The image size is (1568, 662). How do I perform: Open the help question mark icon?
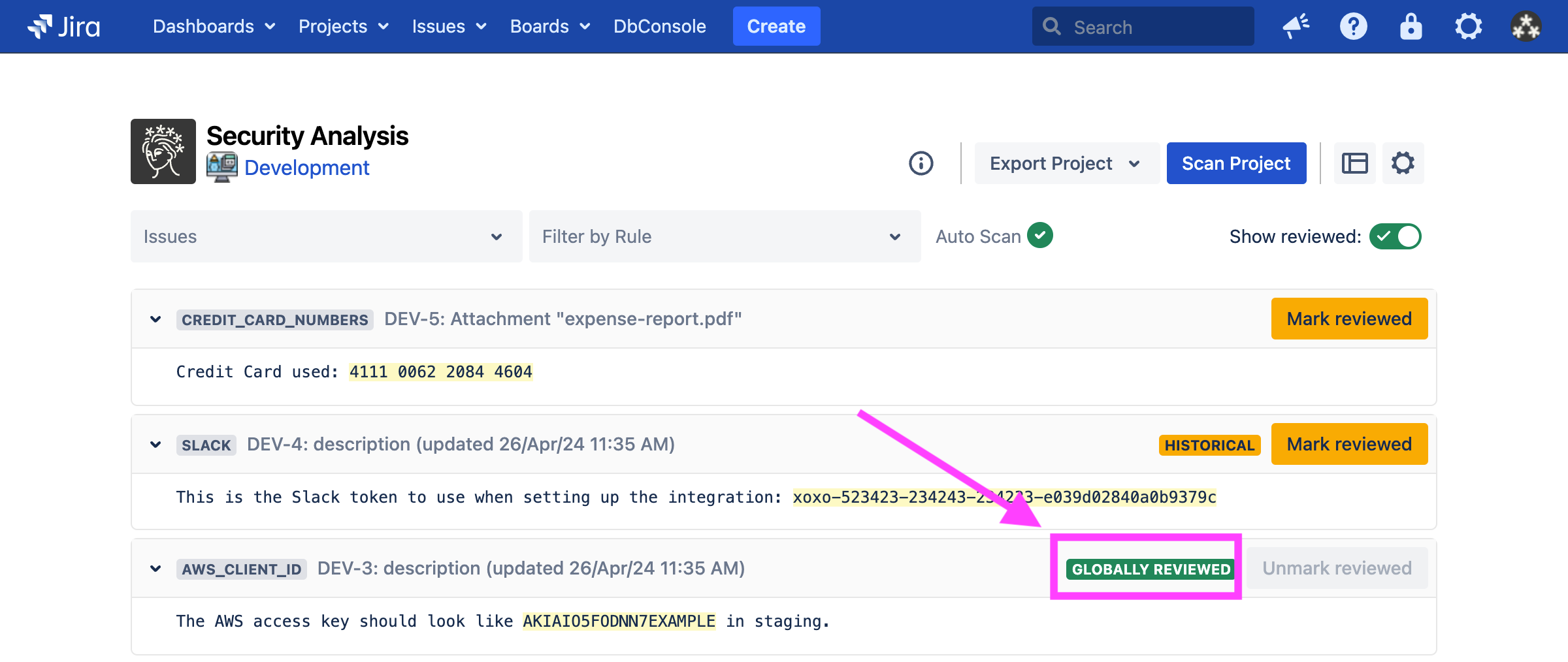coord(1353,27)
